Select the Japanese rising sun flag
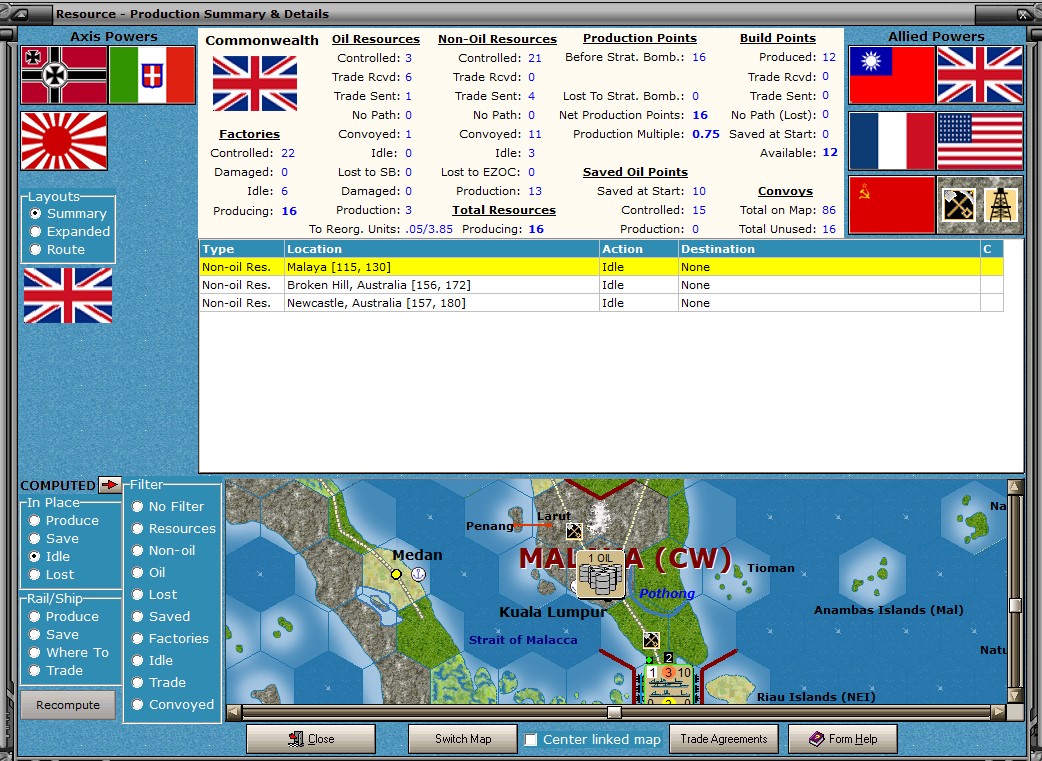This screenshot has width=1042, height=761. (x=64, y=141)
